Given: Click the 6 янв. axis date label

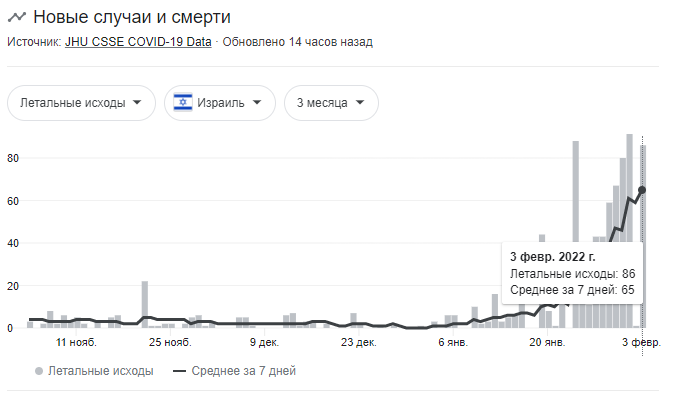Looking at the screenshot, I should (x=453, y=342).
